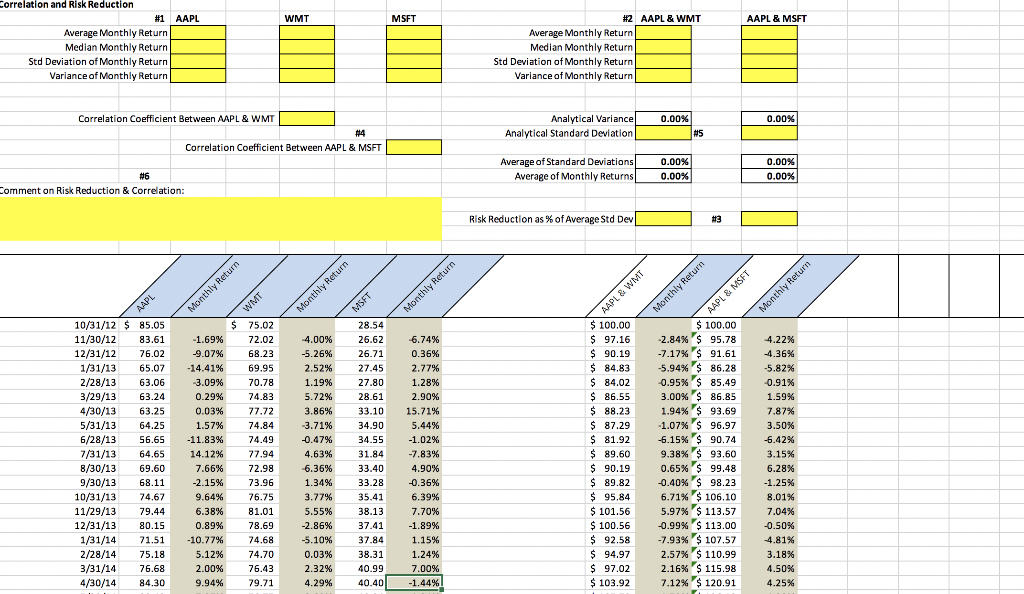Screen dimensions: 1024x594
Task: Select WMT Average Monthly Return yellow cell
Action: pos(307,33)
